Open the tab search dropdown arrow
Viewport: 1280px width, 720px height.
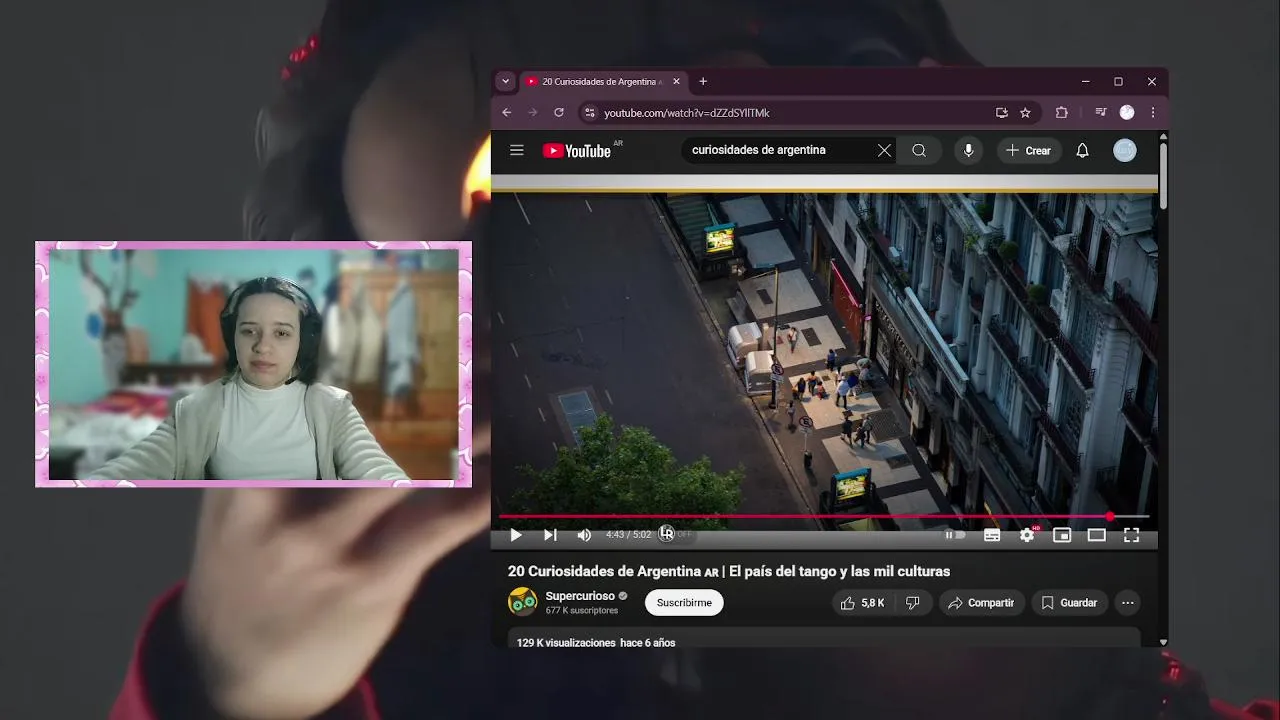point(505,82)
